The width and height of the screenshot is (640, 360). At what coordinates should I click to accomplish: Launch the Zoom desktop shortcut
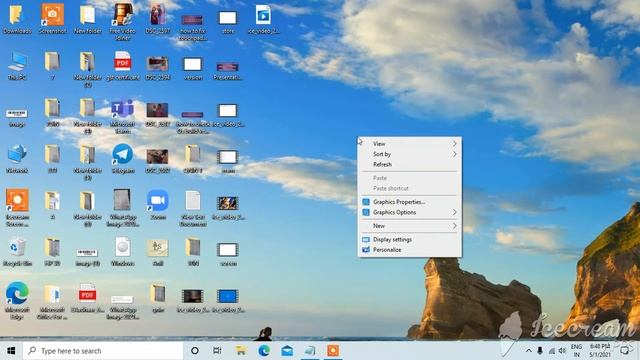click(x=158, y=205)
